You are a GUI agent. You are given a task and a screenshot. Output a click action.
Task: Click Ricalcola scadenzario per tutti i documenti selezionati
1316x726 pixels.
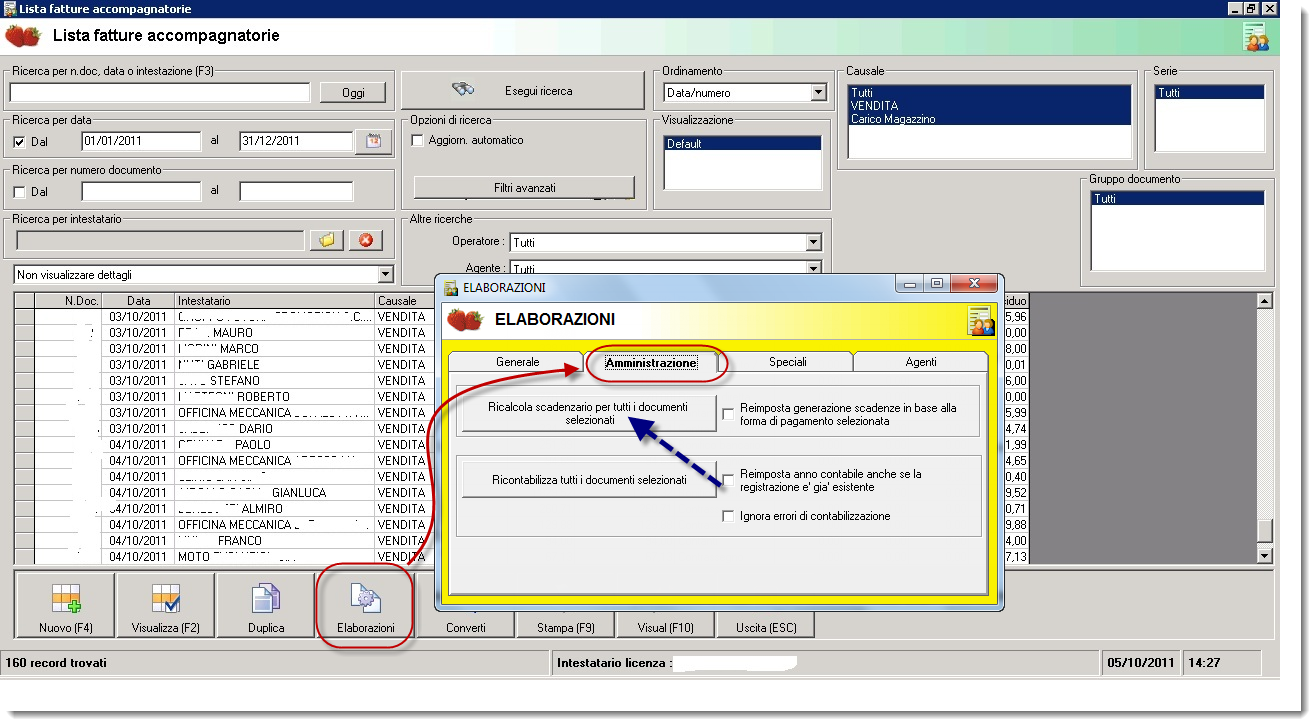(x=588, y=413)
